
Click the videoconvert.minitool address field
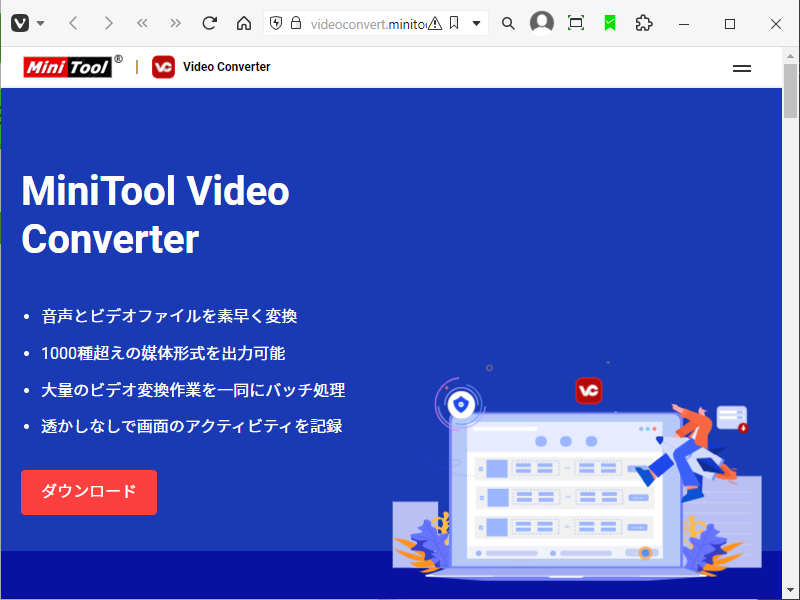point(368,24)
